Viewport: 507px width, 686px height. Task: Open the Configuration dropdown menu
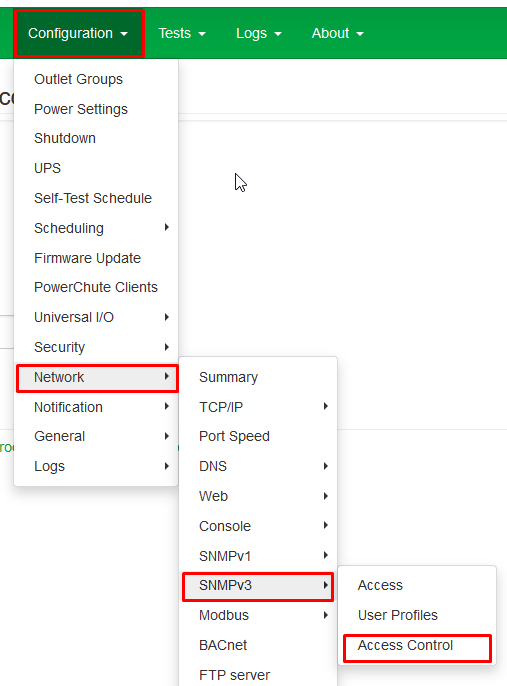[78, 33]
